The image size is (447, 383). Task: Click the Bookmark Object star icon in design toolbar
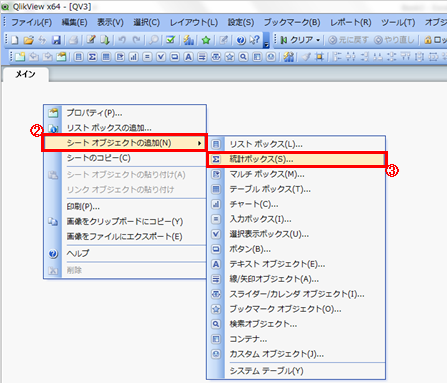pyautogui.click(x=229, y=57)
